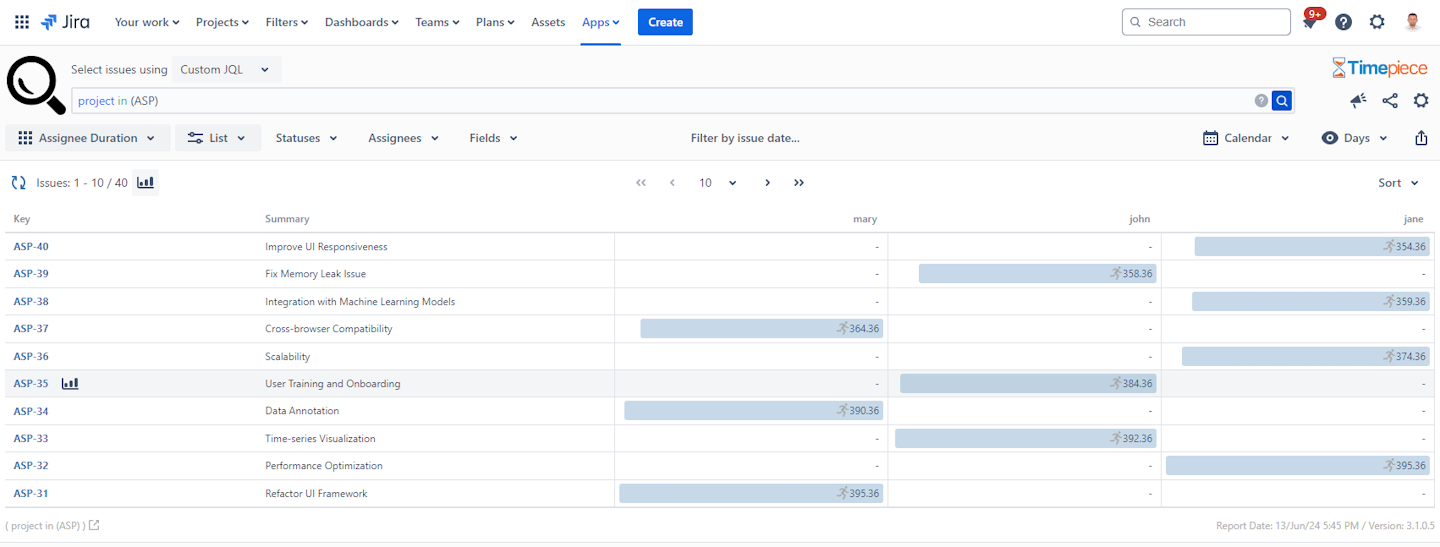Open issue ASP-37
1440x547 pixels.
pyautogui.click(x=31, y=329)
